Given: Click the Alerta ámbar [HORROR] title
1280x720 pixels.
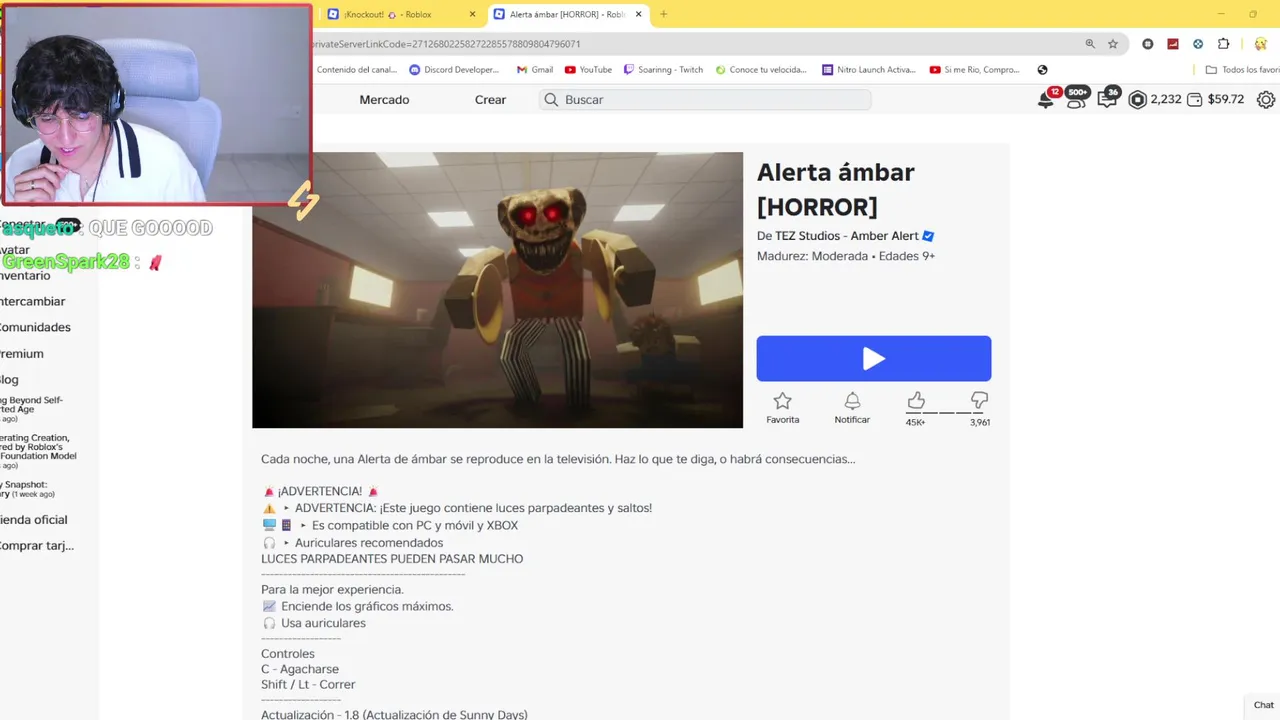Looking at the screenshot, I should pyautogui.click(x=835, y=189).
